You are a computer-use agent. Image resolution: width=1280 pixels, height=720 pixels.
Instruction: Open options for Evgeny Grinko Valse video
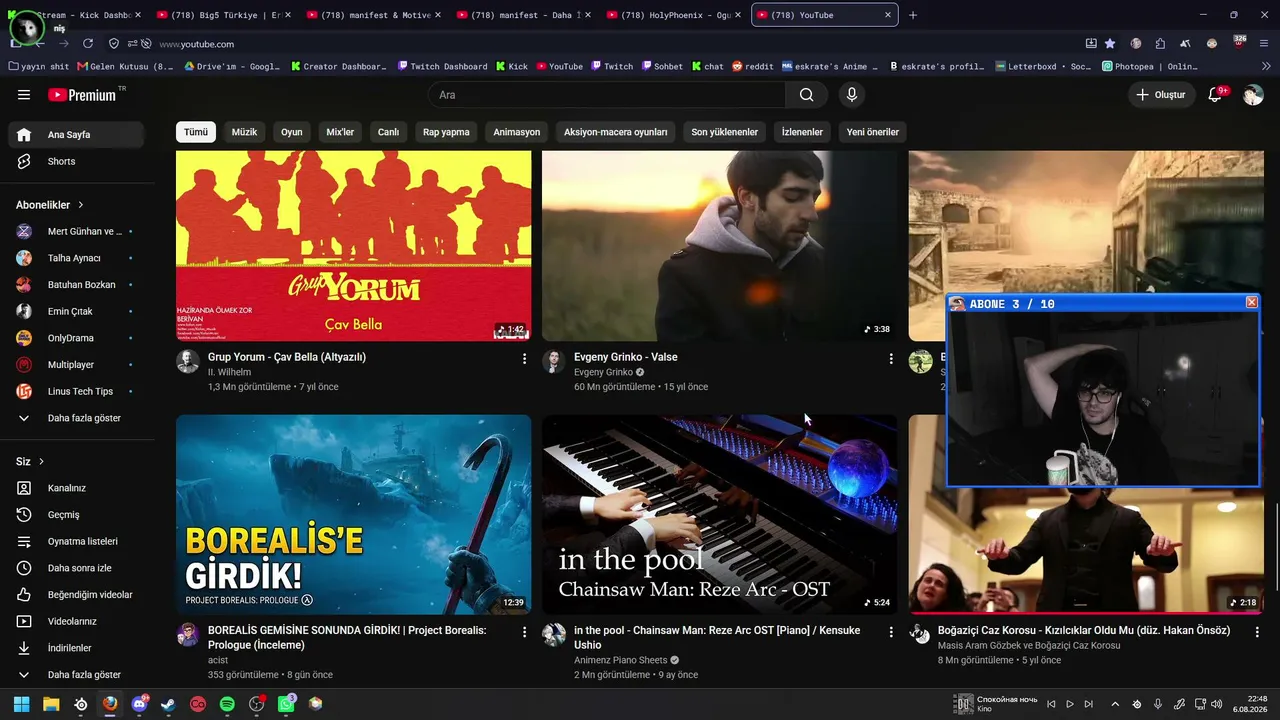click(890, 358)
